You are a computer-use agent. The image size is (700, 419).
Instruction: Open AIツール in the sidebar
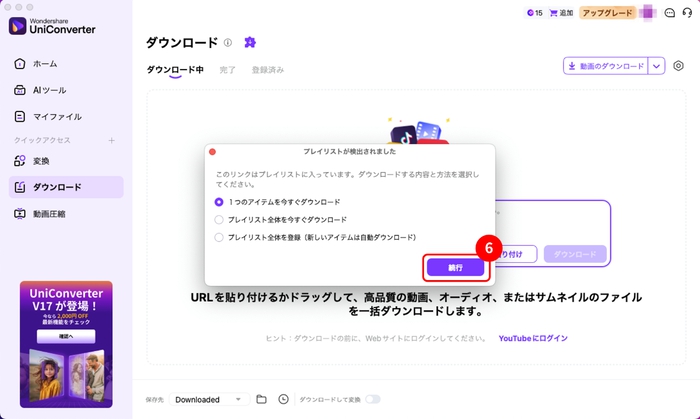[x=51, y=90]
